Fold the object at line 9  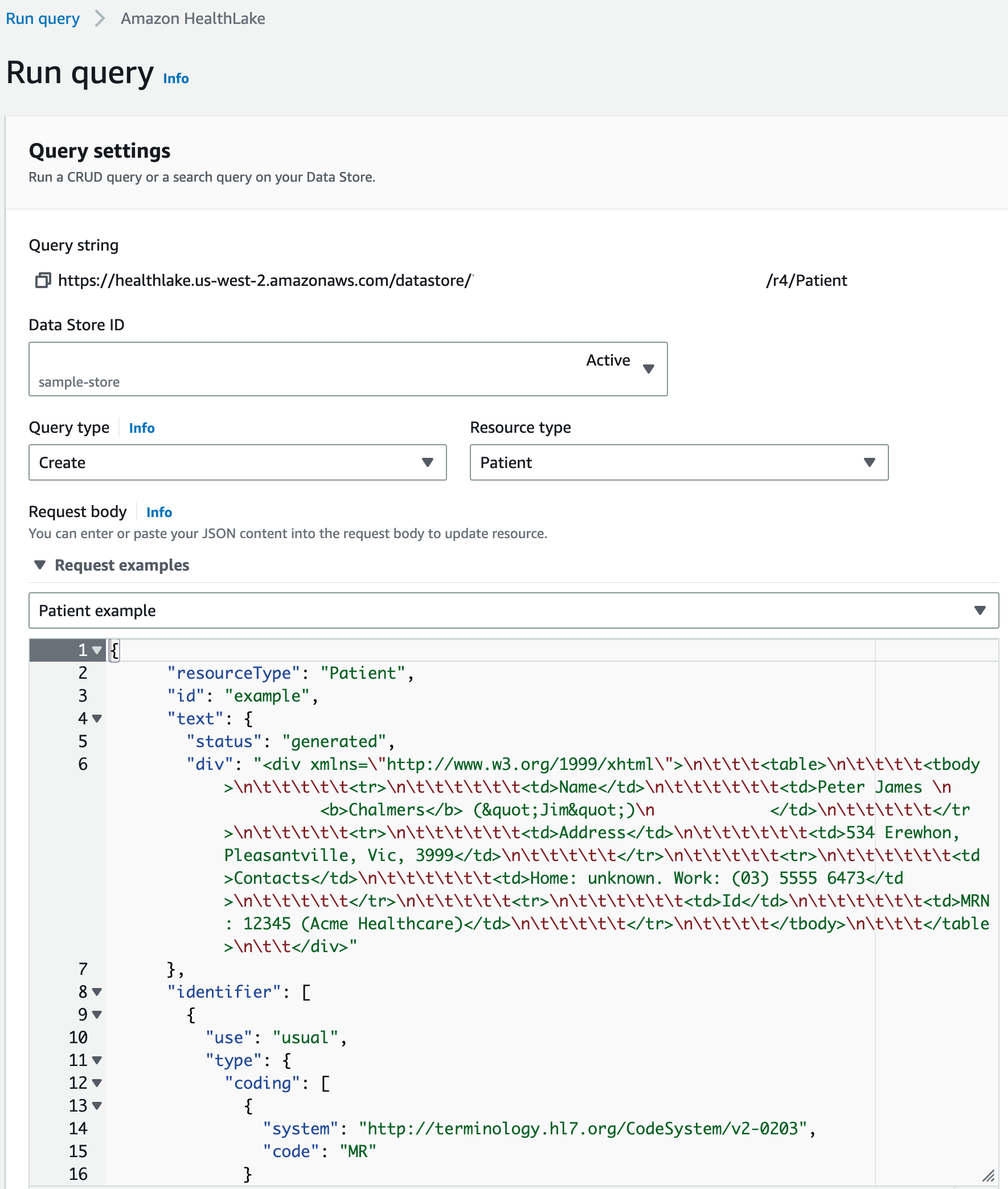click(97, 1015)
